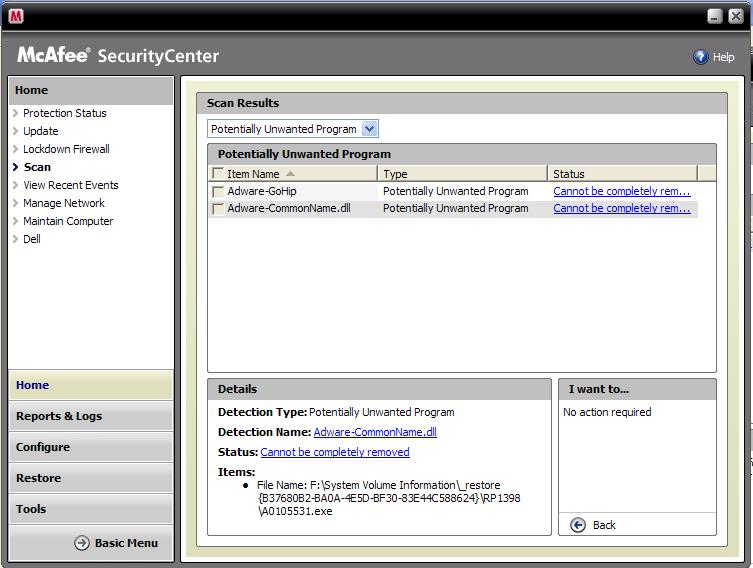Click the chevron beside Dell
Screen dimensions: 753x568
click(x=15, y=239)
